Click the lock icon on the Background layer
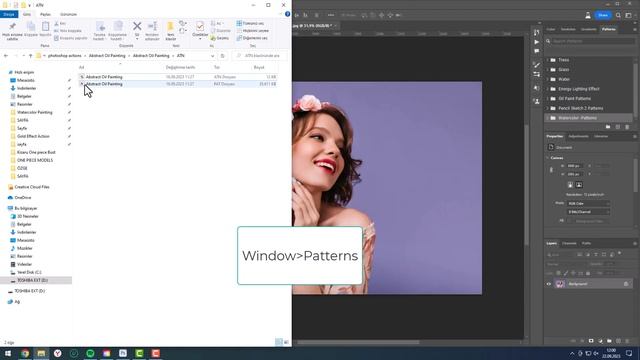The width and height of the screenshot is (640, 360). [x=626, y=284]
